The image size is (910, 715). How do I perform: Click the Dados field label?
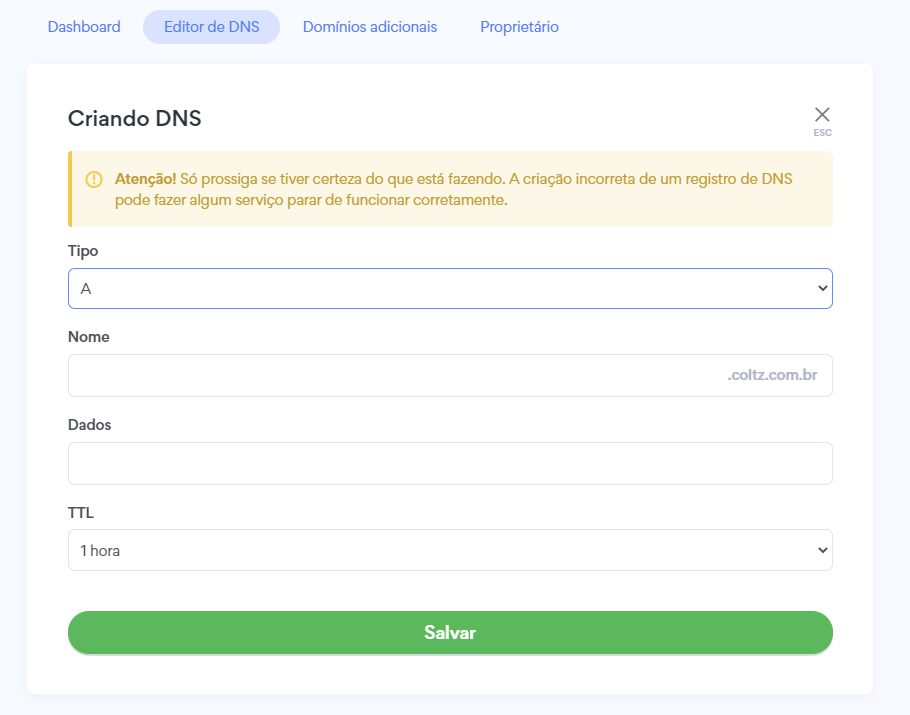pos(90,425)
